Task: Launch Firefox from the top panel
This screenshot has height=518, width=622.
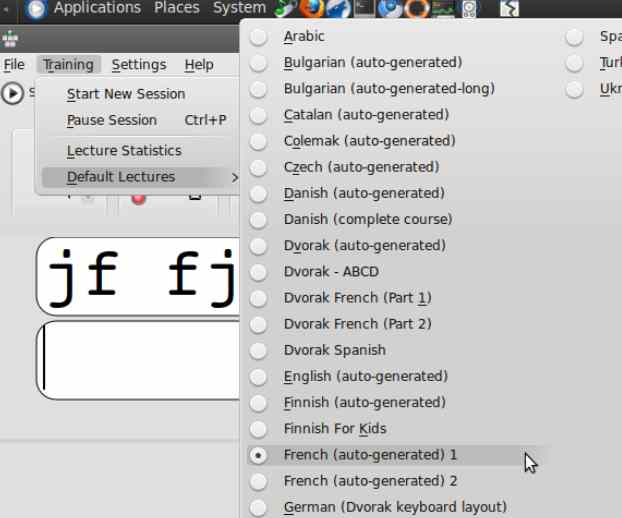Action: [311, 8]
